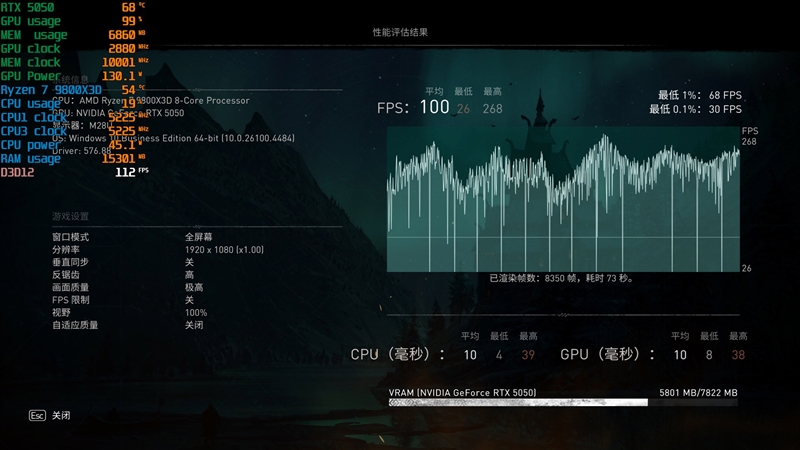The width and height of the screenshot is (800, 450).
Task: Click the FPS 限制 setting label
Action: 70,299
